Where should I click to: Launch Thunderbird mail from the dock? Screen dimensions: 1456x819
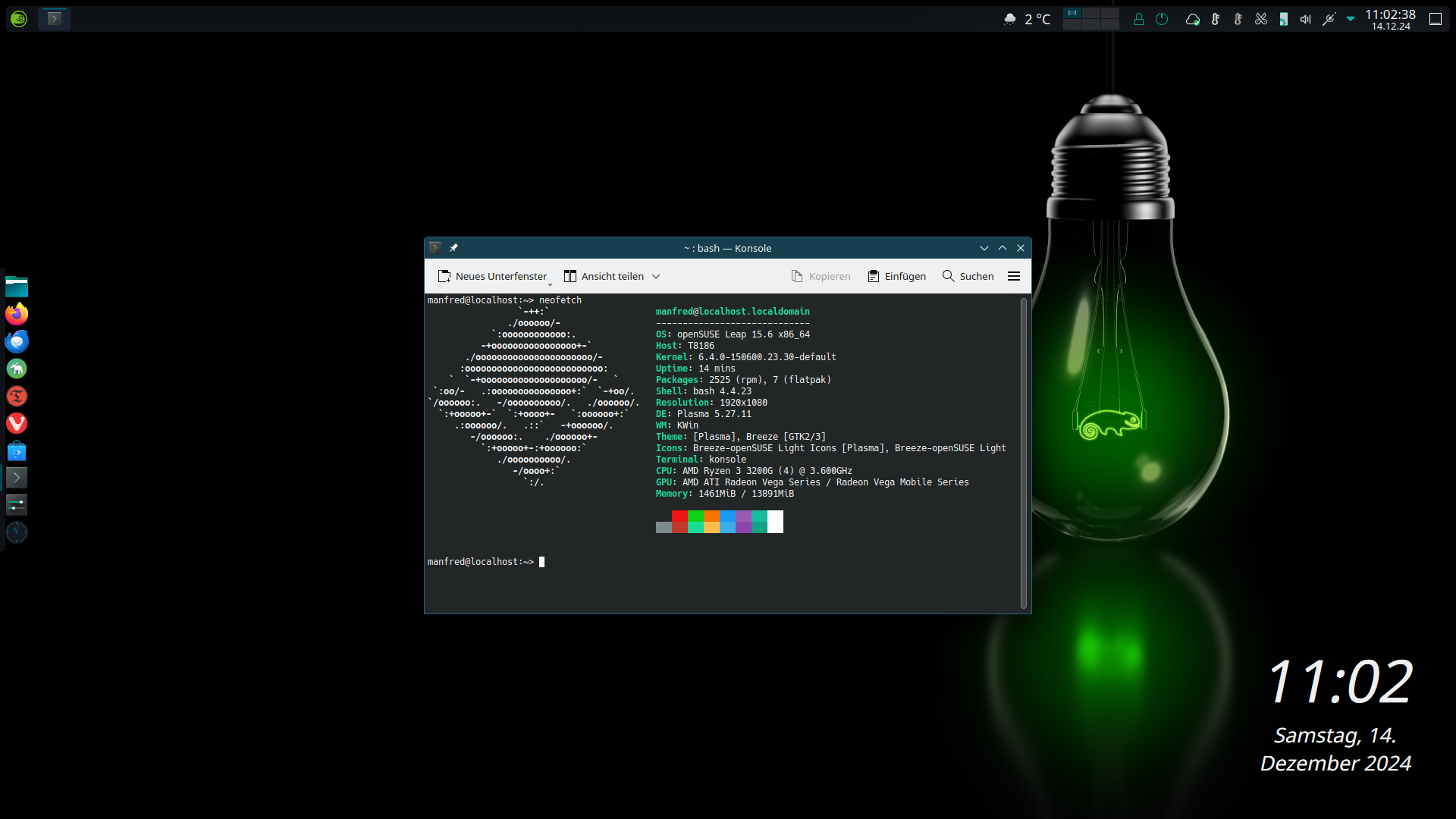point(17,341)
